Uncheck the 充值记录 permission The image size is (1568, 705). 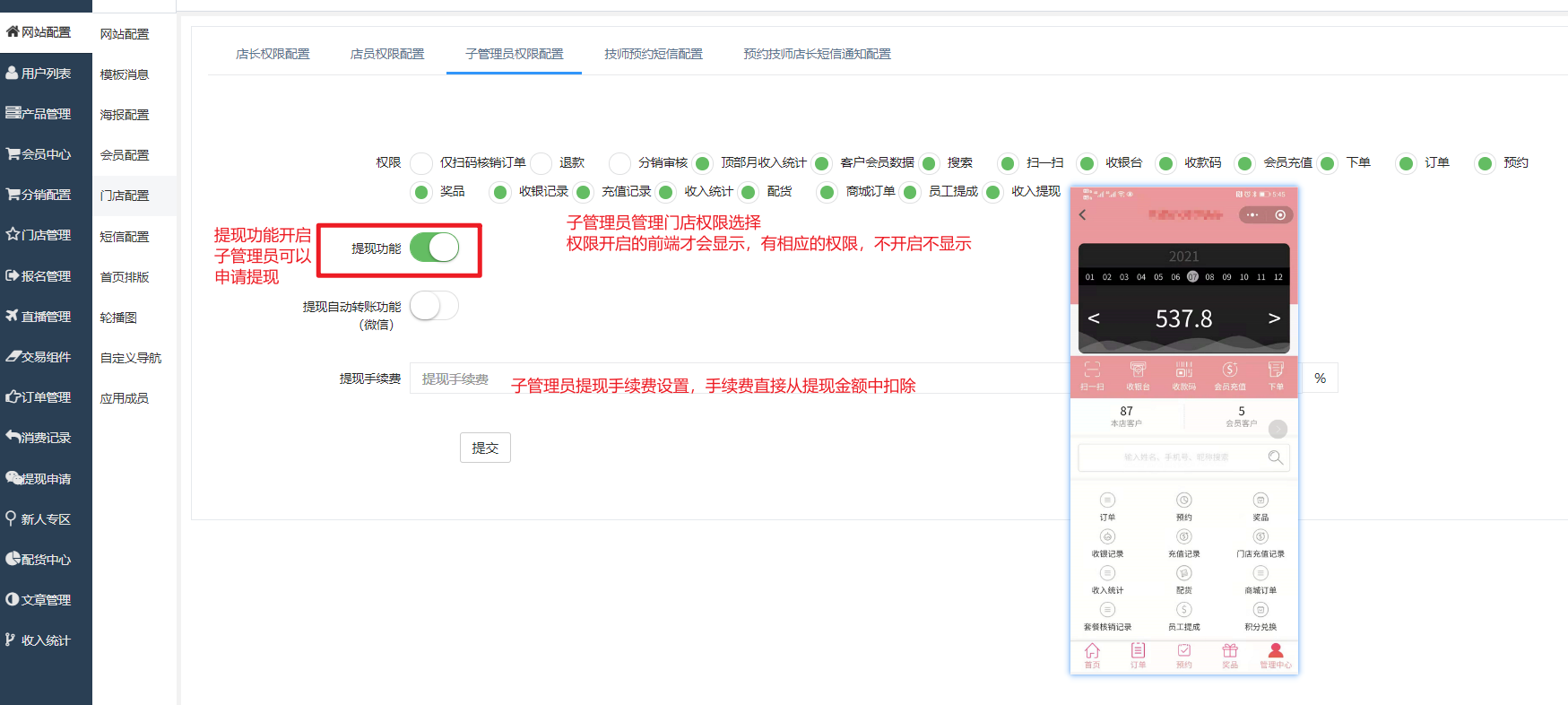(x=583, y=192)
